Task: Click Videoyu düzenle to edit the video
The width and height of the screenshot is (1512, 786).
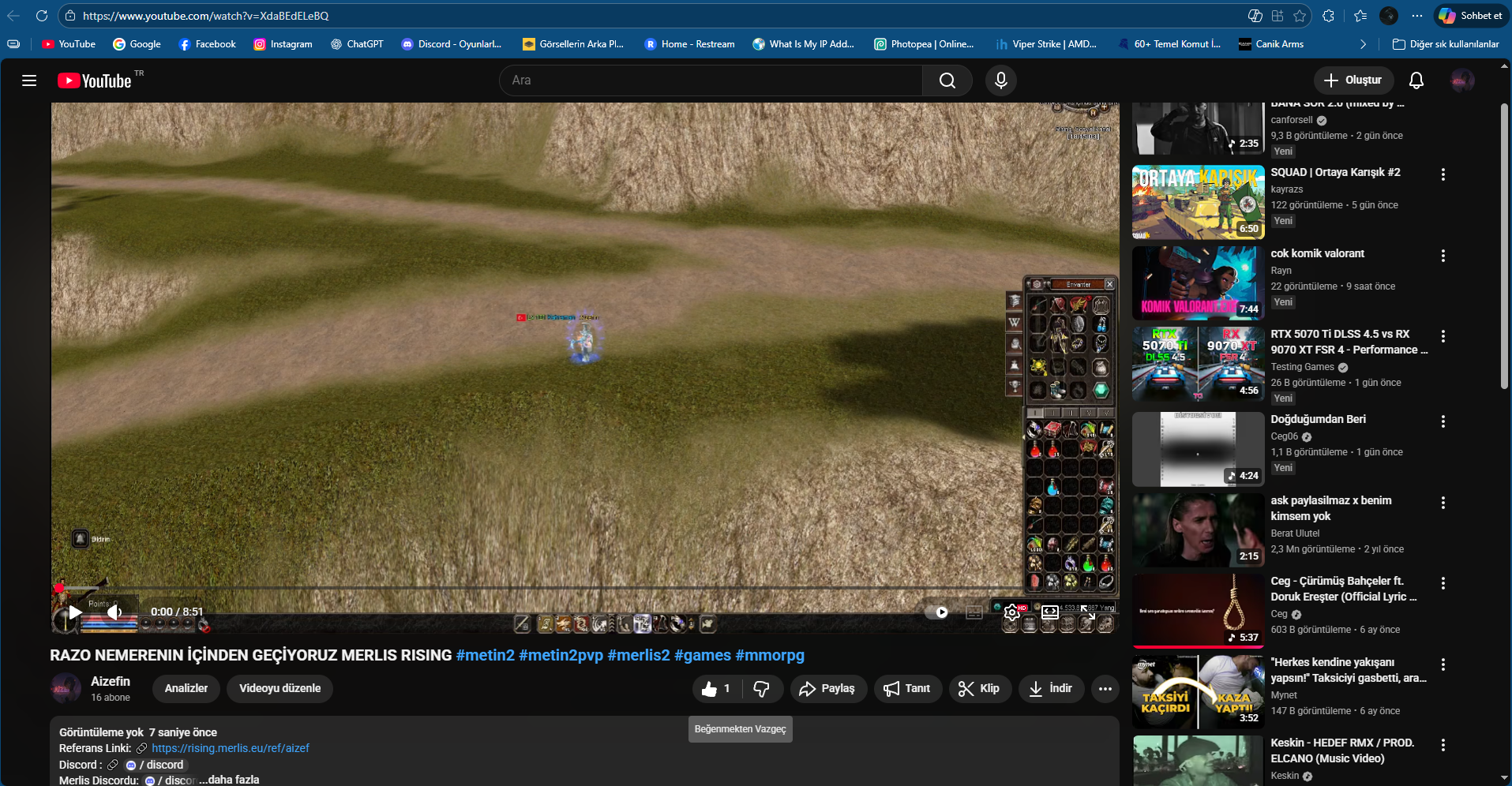Action: click(x=280, y=689)
